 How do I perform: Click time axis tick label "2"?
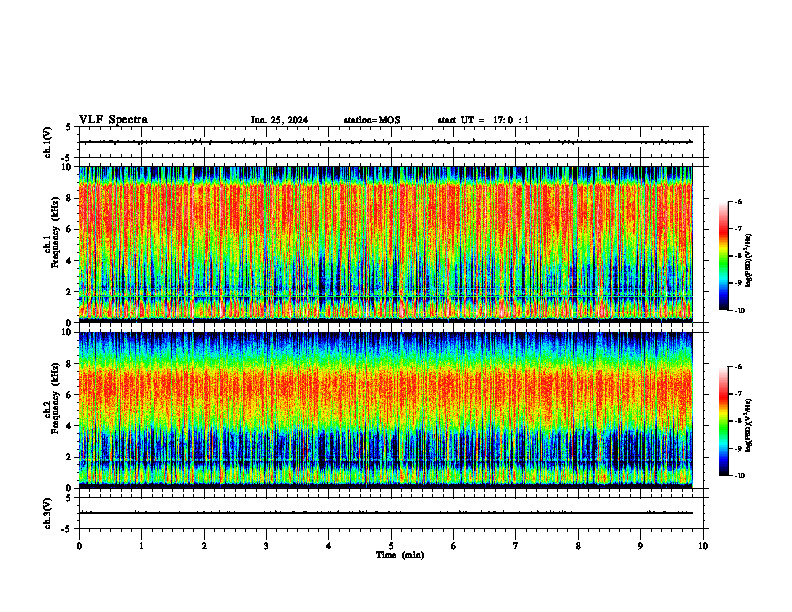coord(204,546)
